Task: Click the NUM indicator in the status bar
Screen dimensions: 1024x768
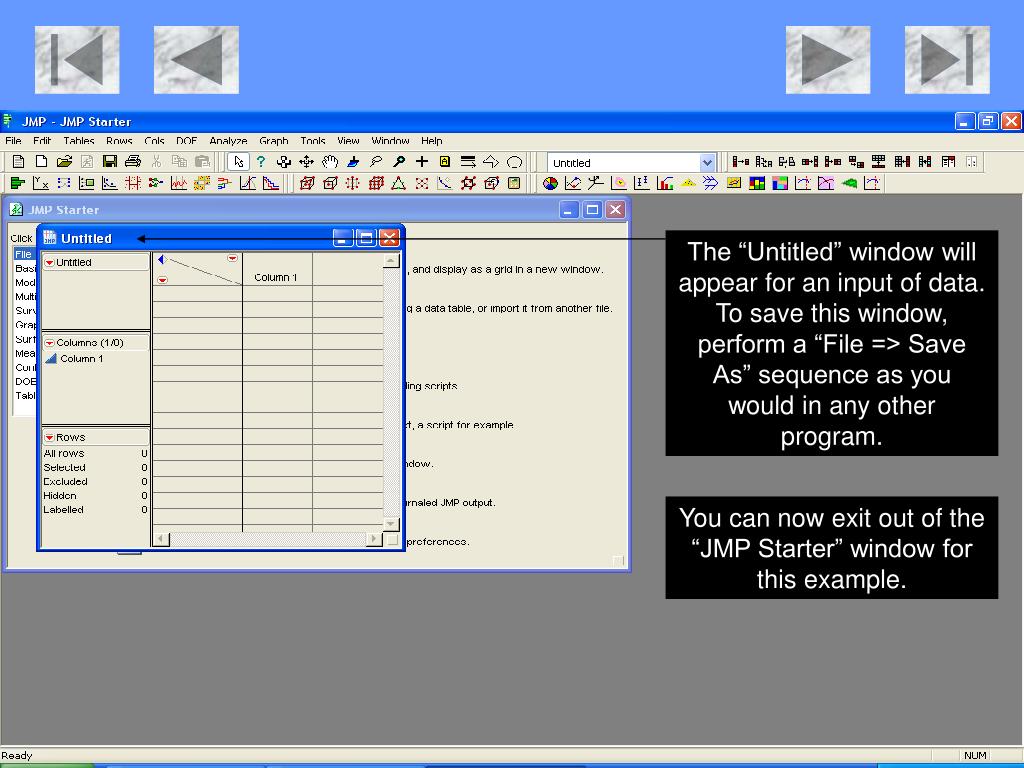Action: click(975, 755)
